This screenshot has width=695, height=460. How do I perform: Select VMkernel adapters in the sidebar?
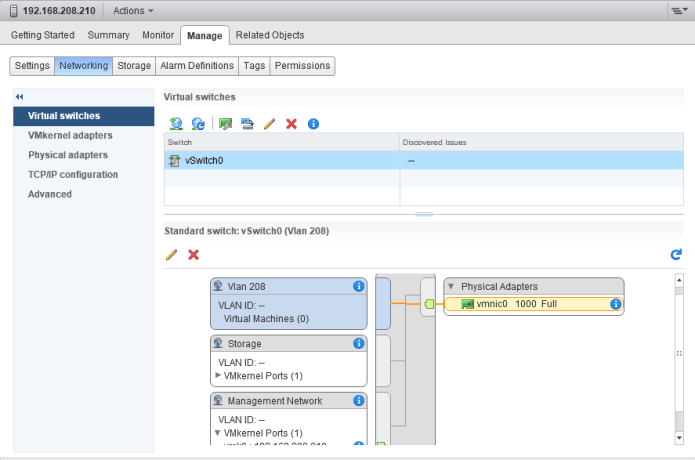pos(70,135)
